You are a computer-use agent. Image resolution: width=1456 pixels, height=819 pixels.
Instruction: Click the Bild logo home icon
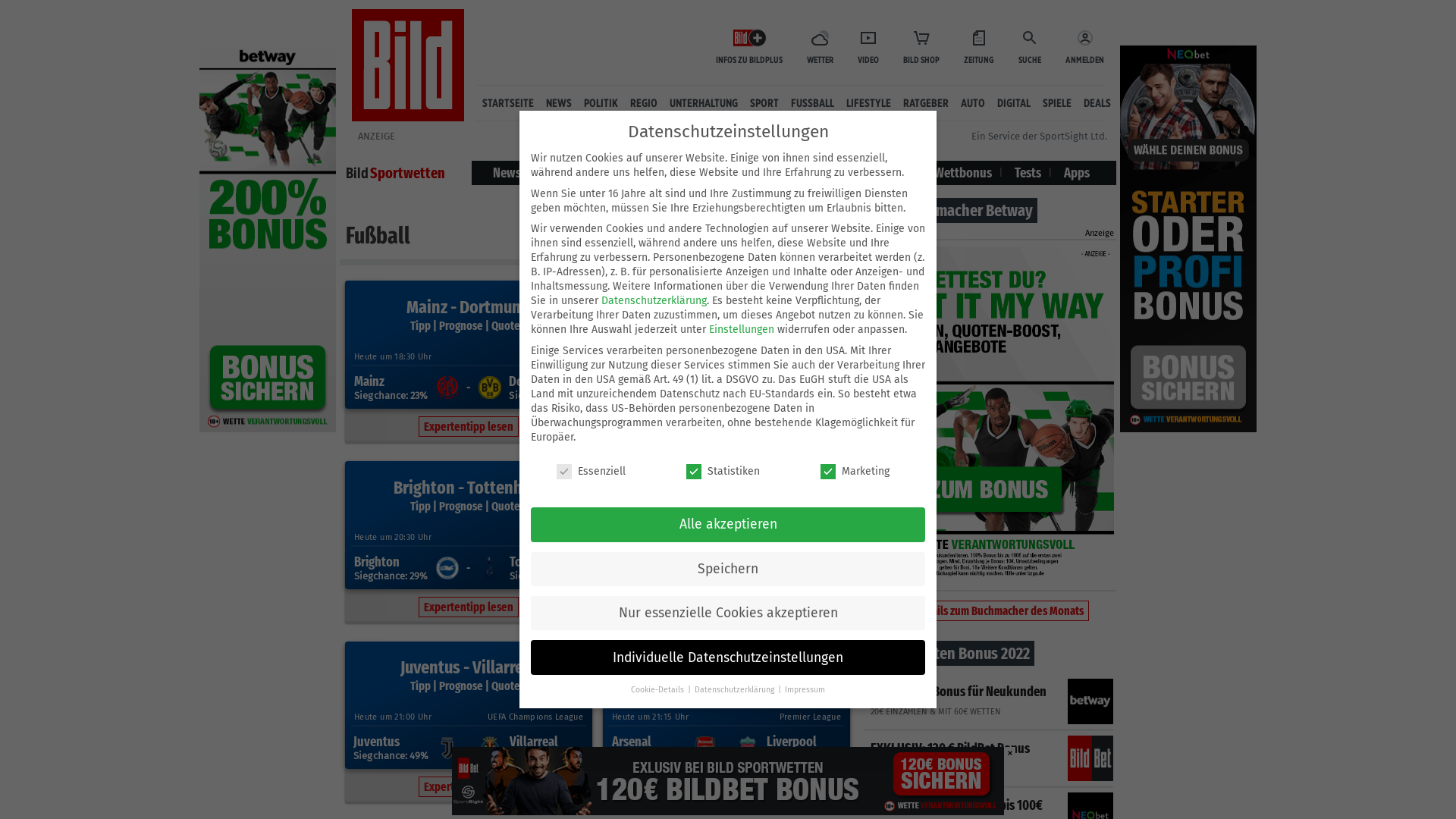[407, 64]
